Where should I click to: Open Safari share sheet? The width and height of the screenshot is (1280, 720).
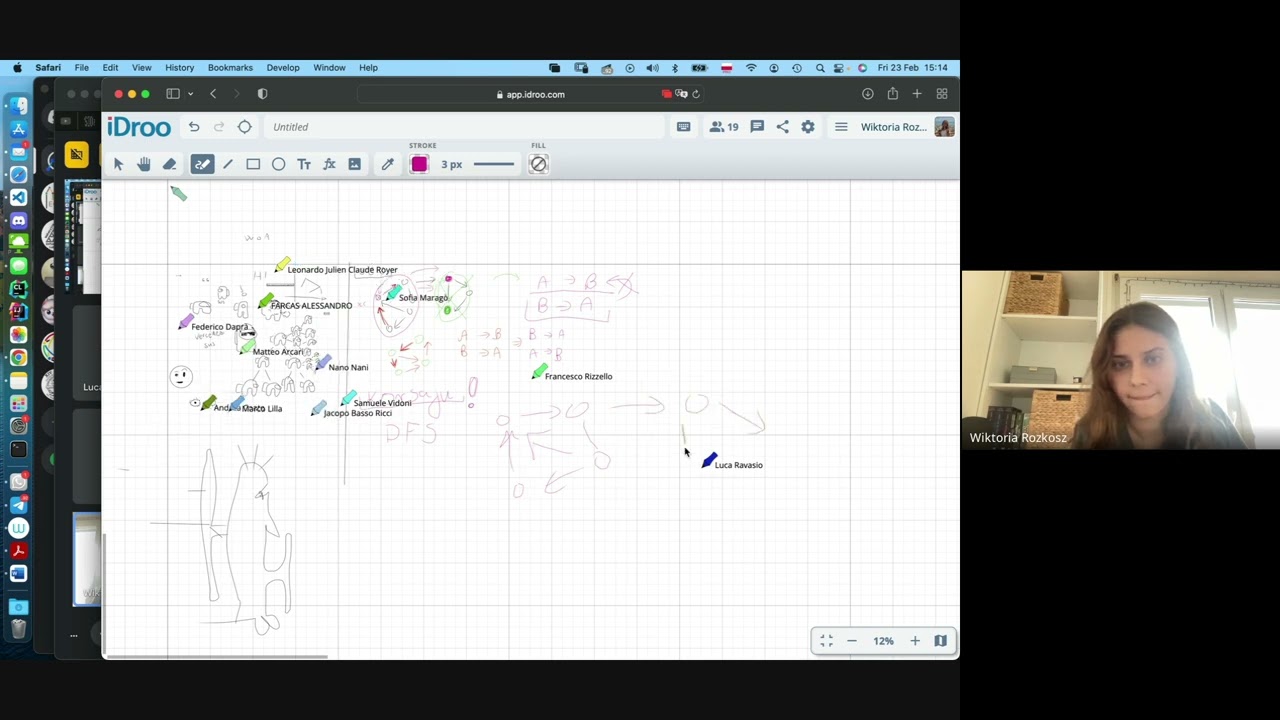click(892, 94)
